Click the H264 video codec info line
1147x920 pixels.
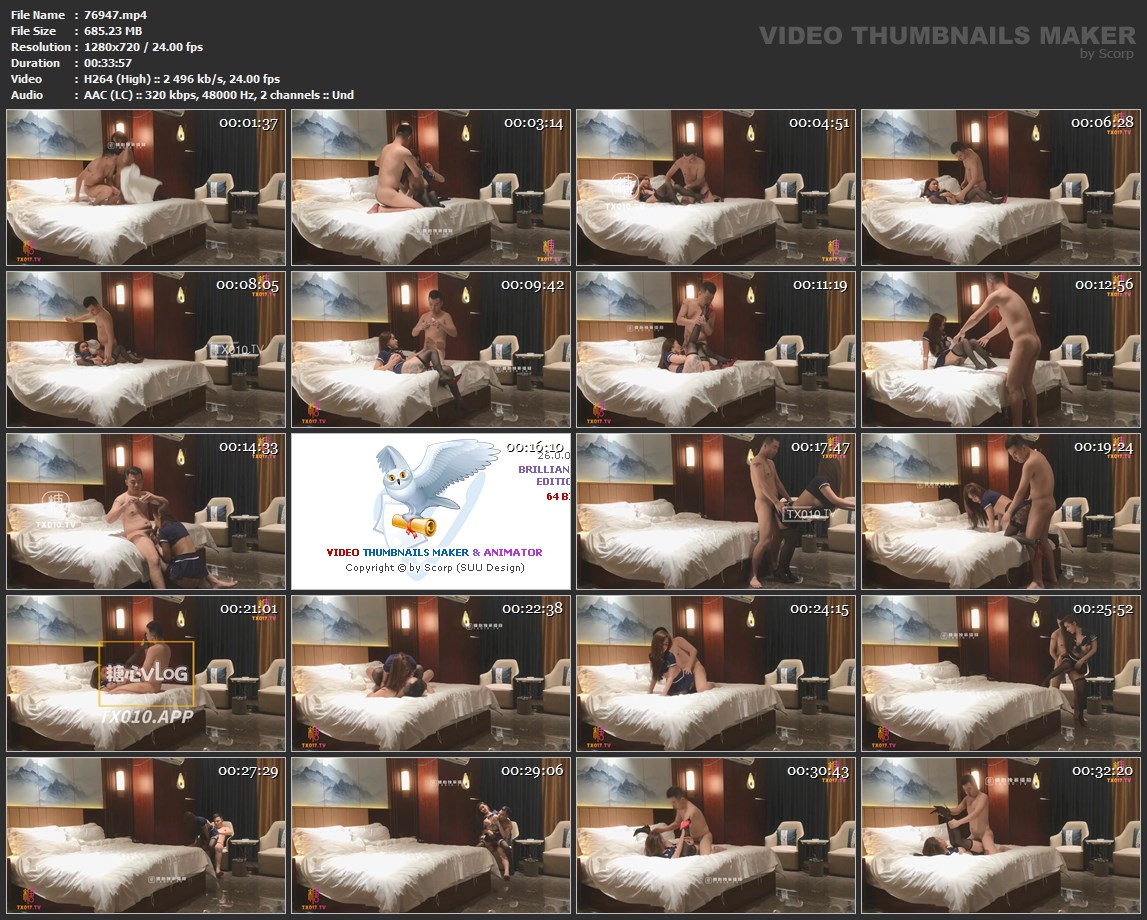coord(177,79)
